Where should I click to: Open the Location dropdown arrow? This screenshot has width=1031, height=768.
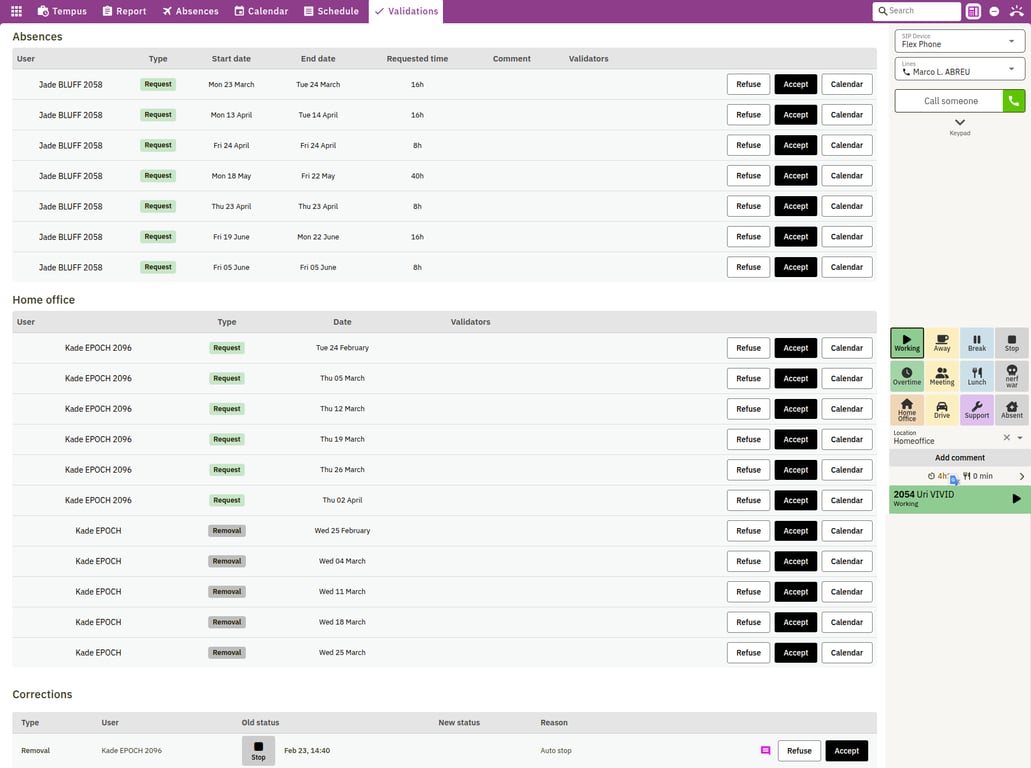point(1020,437)
